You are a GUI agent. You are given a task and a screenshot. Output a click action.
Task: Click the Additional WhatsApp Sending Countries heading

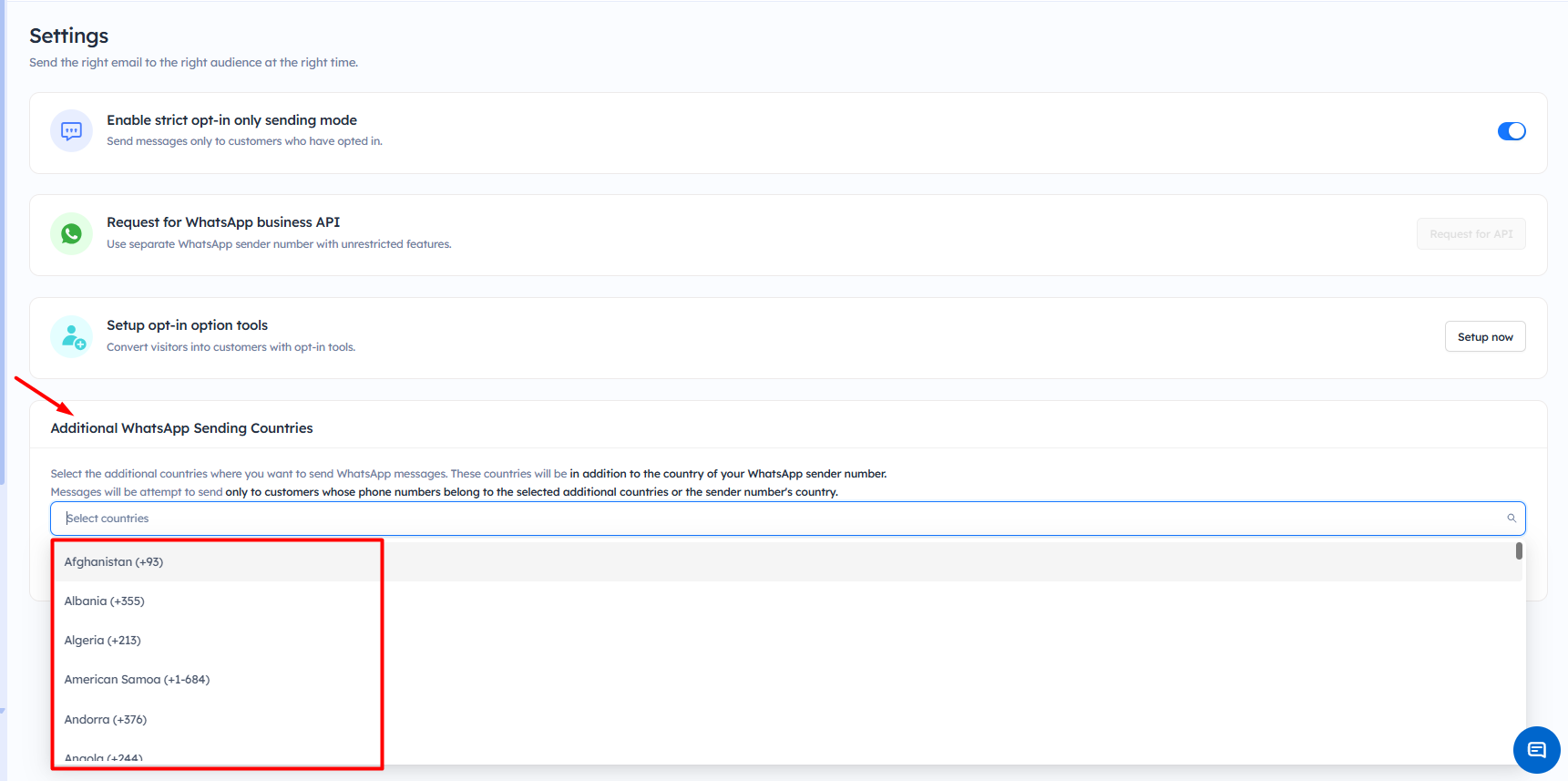[x=181, y=428]
